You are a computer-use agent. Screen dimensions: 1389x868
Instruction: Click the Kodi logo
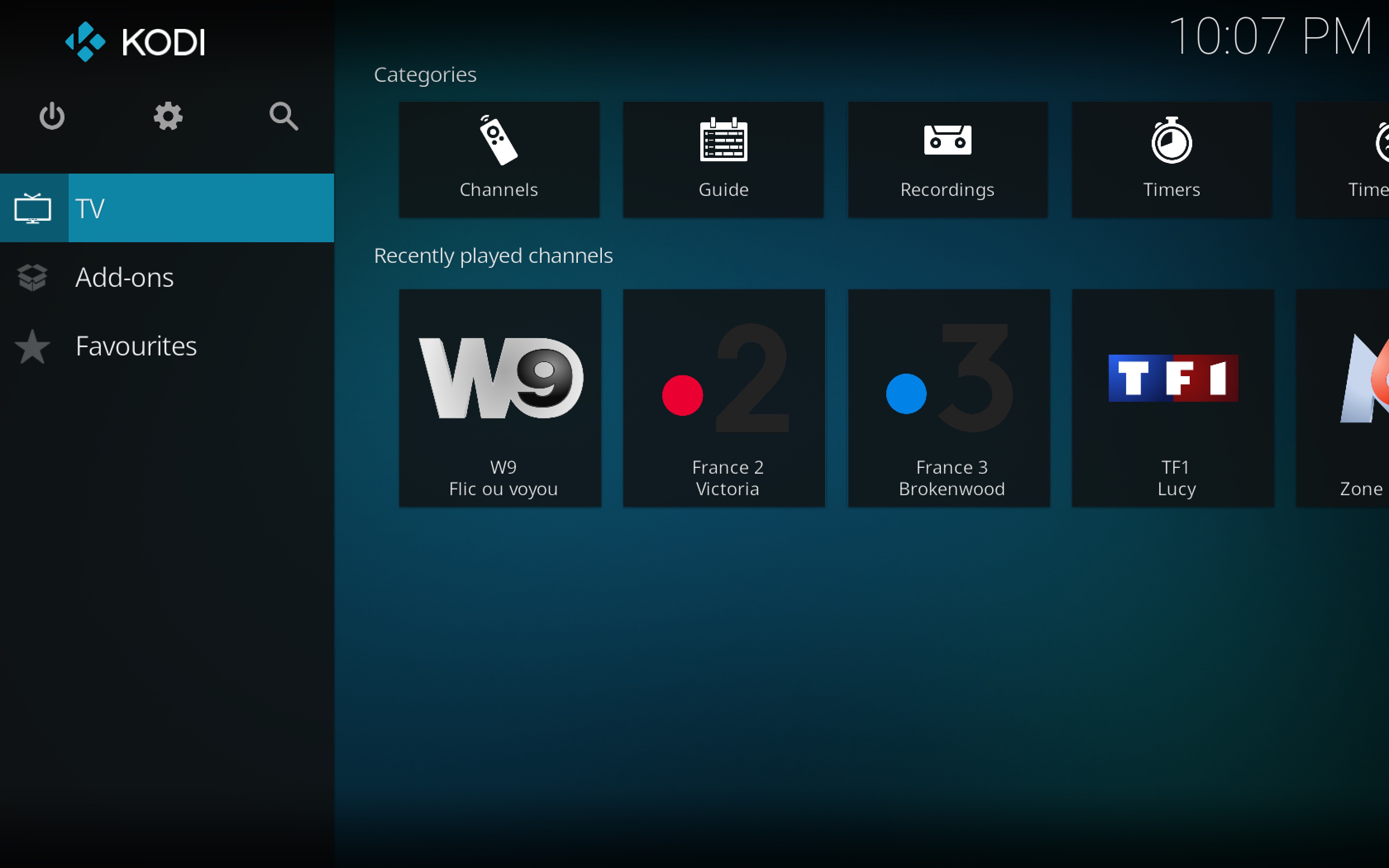(136, 41)
